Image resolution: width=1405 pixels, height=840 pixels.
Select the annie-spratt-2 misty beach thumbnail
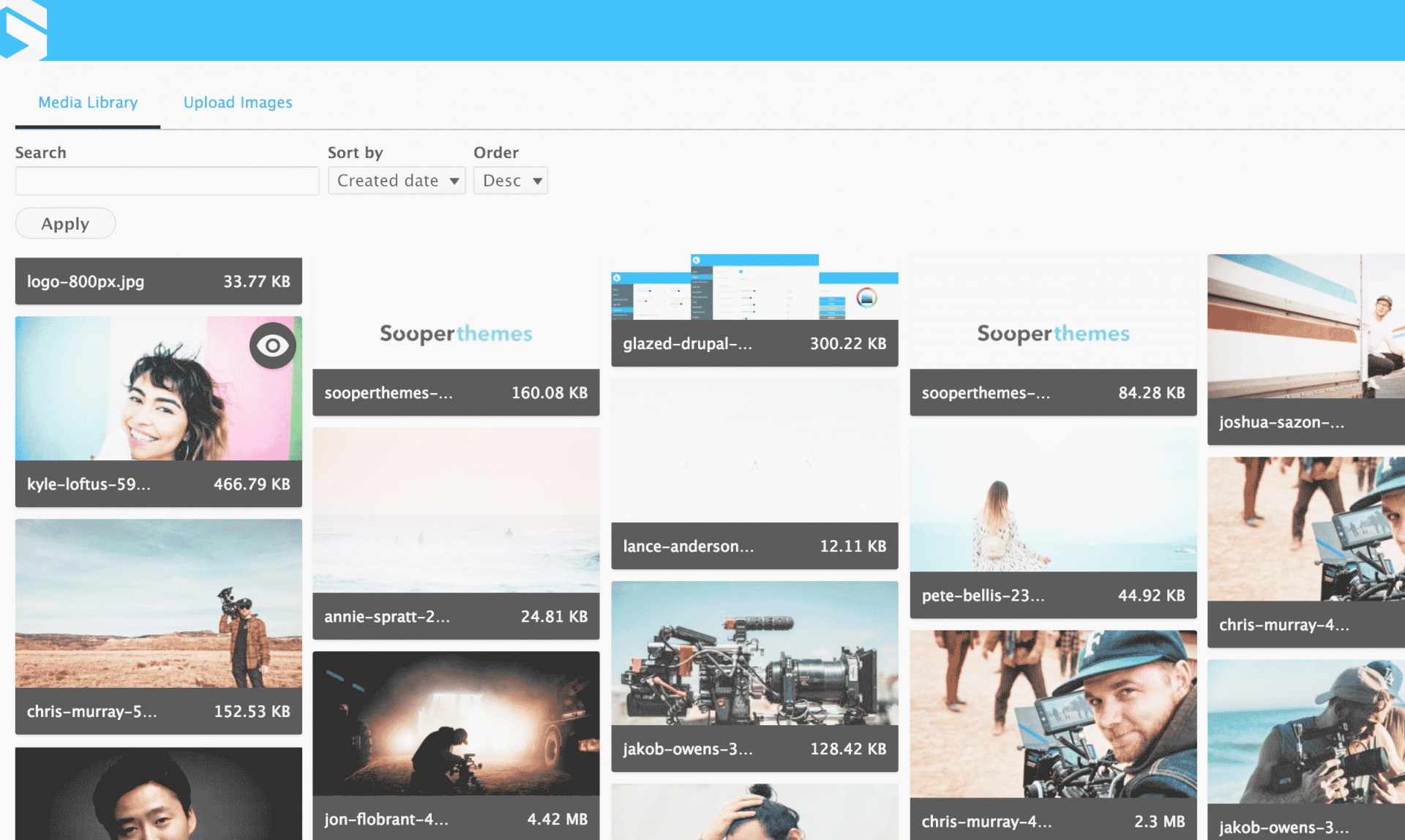456,511
